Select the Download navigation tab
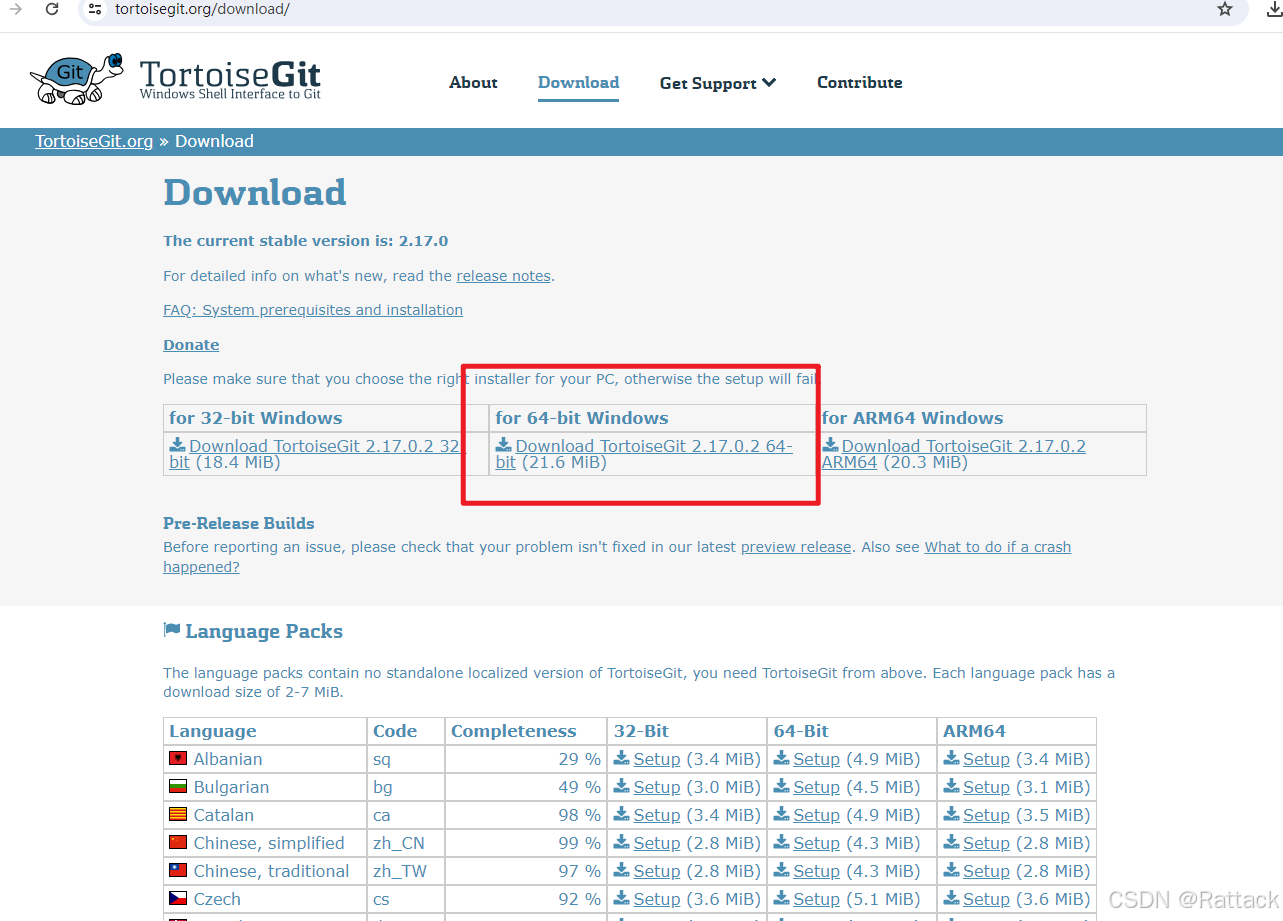The height and width of the screenshot is (921, 1283). [578, 84]
